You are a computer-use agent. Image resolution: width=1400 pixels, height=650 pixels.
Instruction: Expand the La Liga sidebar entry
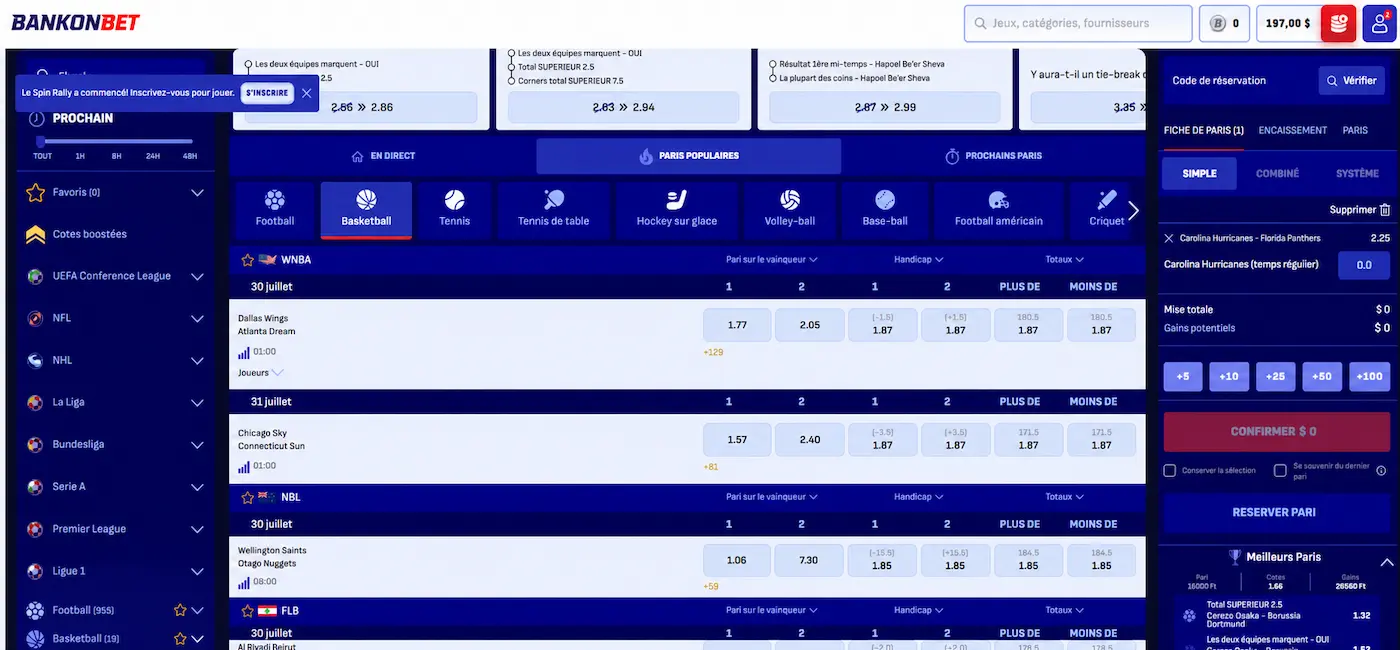tap(197, 403)
